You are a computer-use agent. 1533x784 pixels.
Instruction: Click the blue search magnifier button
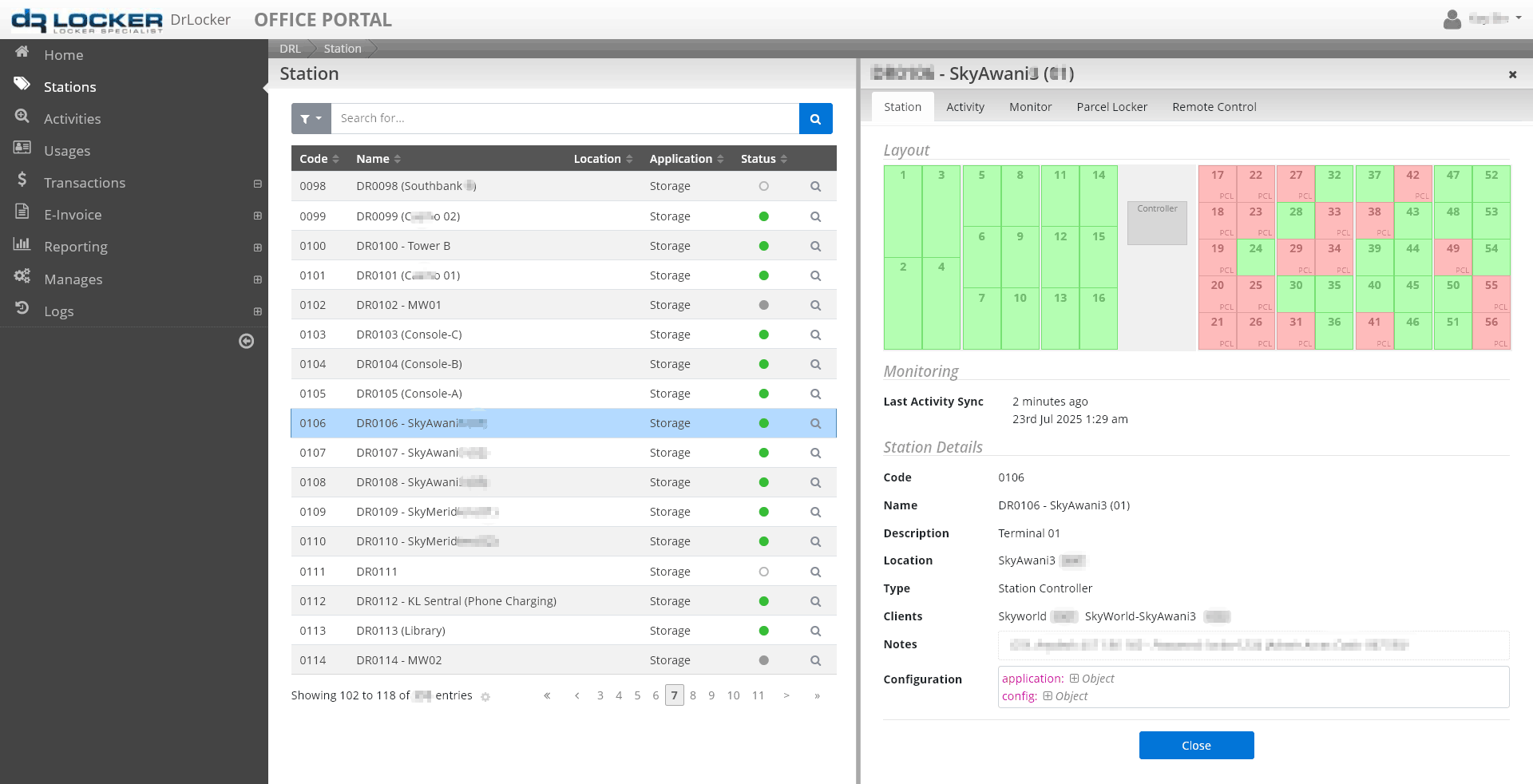(815, 119)
